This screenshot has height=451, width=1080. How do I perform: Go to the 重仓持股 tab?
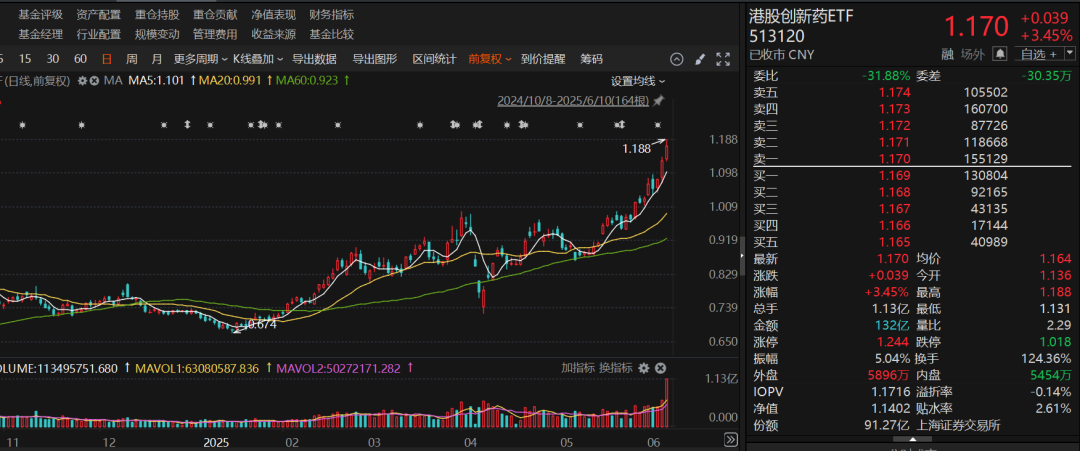click(x=157, y=14)
